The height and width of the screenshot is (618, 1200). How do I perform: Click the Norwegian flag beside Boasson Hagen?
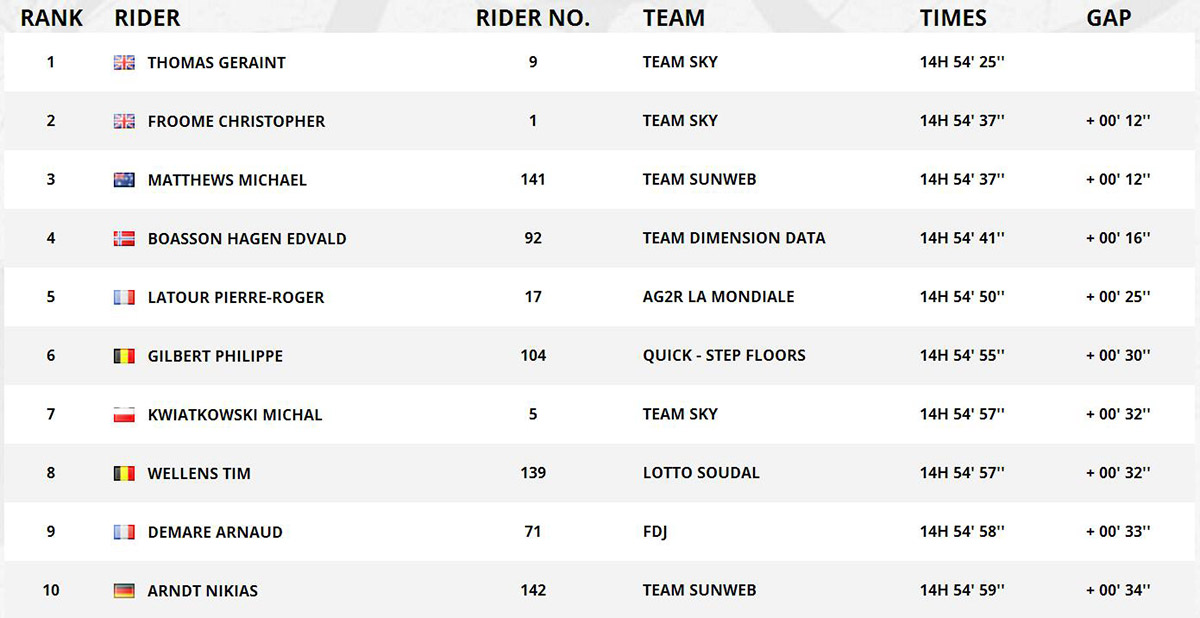124,239
